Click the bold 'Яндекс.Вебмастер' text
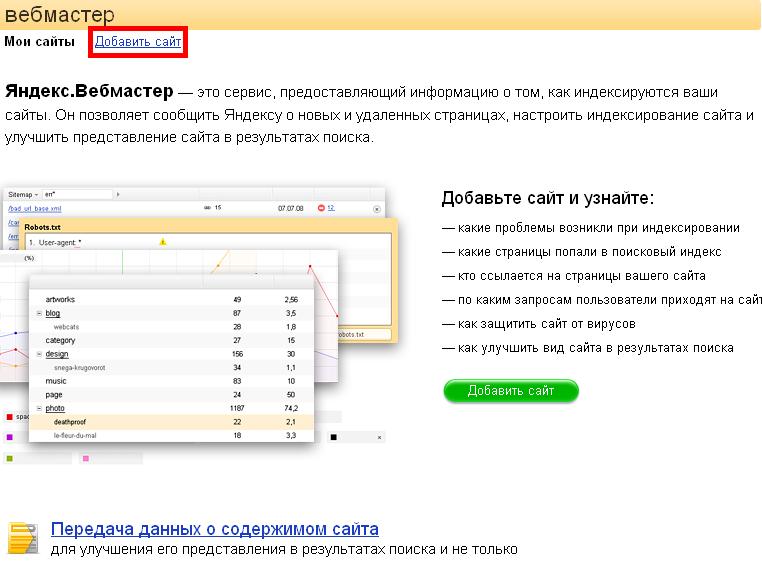 point(89,91)
